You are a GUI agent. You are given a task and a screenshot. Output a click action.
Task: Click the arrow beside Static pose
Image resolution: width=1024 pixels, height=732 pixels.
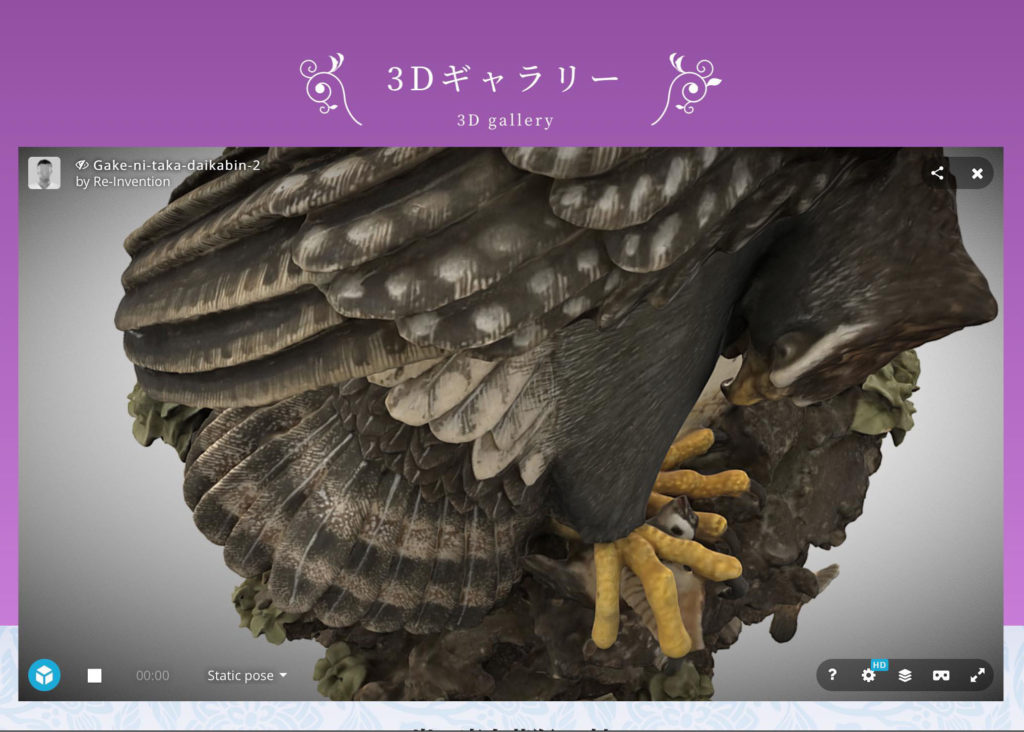(283, 676)
